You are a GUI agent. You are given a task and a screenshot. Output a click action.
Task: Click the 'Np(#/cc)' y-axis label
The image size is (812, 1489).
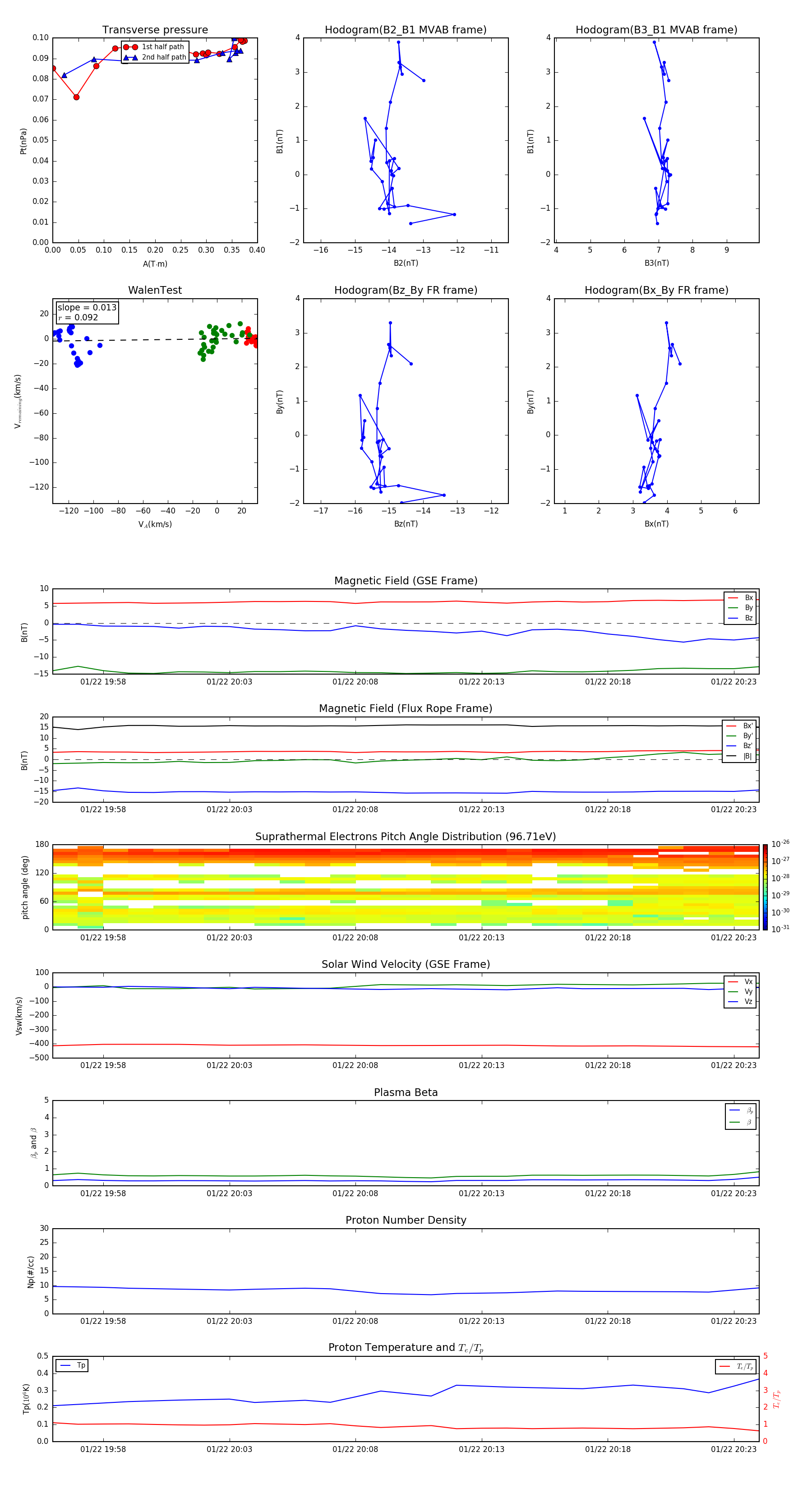pos(31,1272)
